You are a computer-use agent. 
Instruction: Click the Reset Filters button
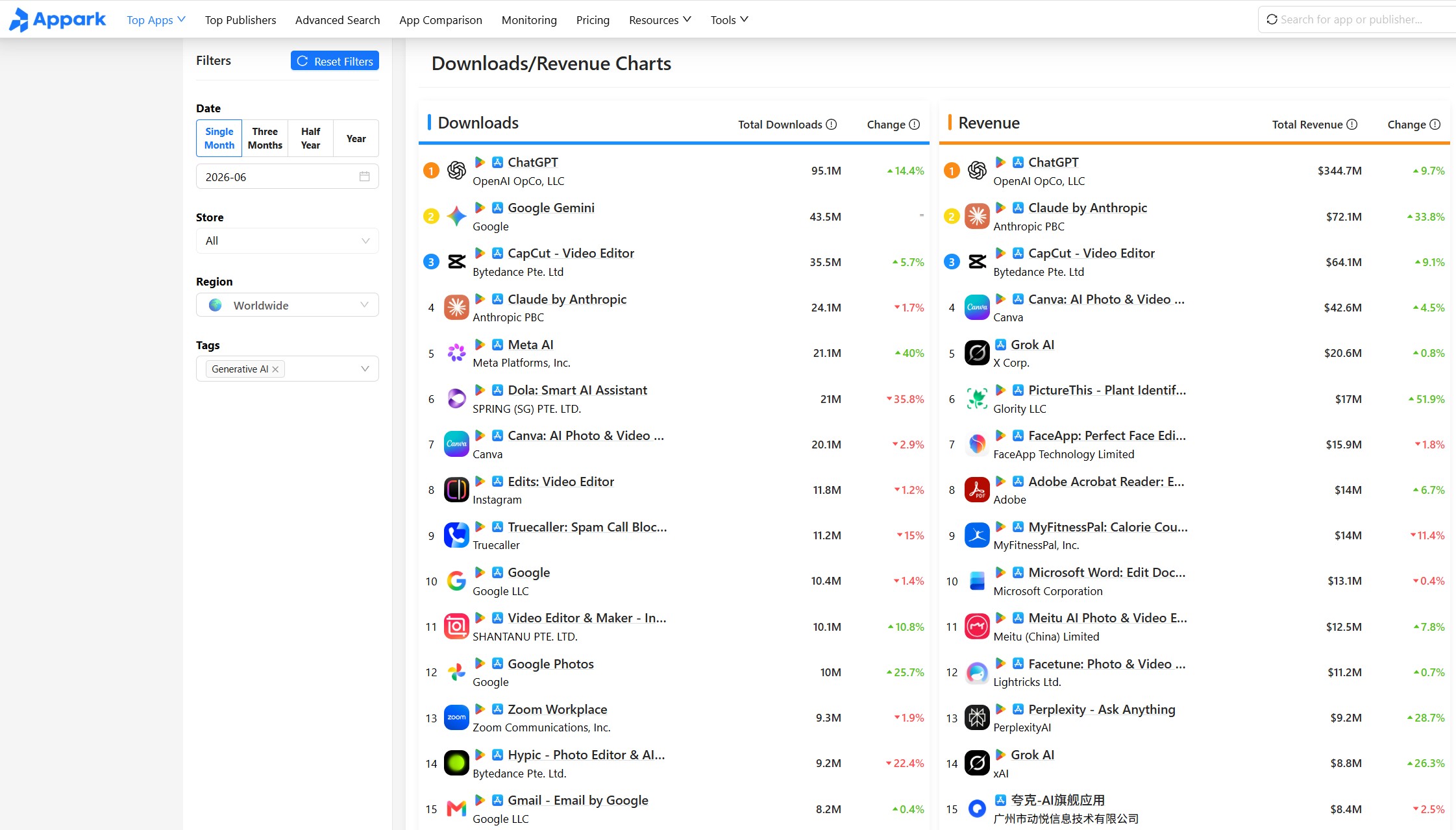tap(335, 61)
